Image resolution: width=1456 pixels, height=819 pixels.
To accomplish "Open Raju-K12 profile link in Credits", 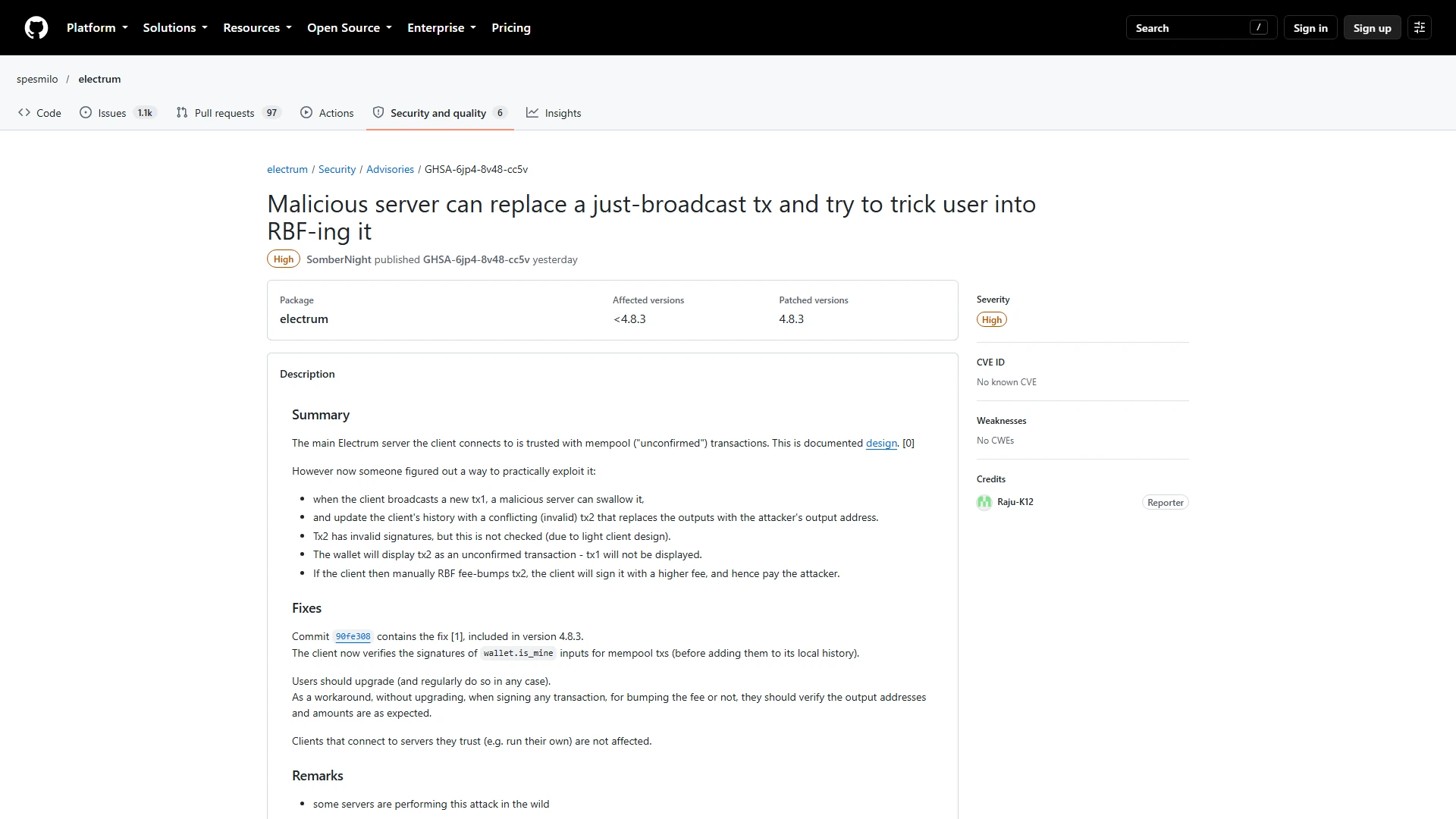I will tap(1015, 502).
